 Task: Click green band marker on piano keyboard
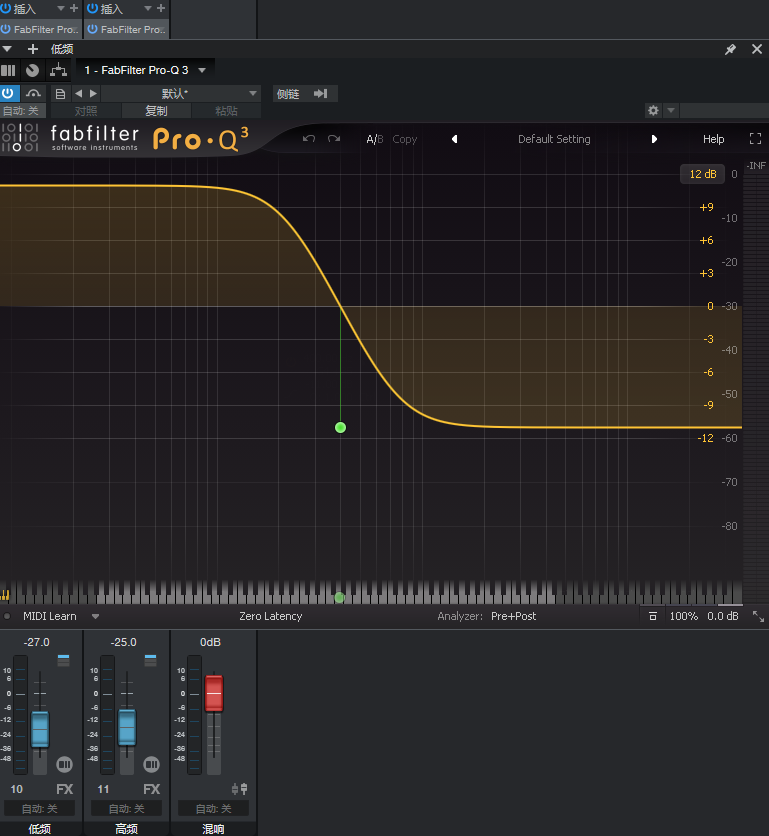(x=339, y=598)
